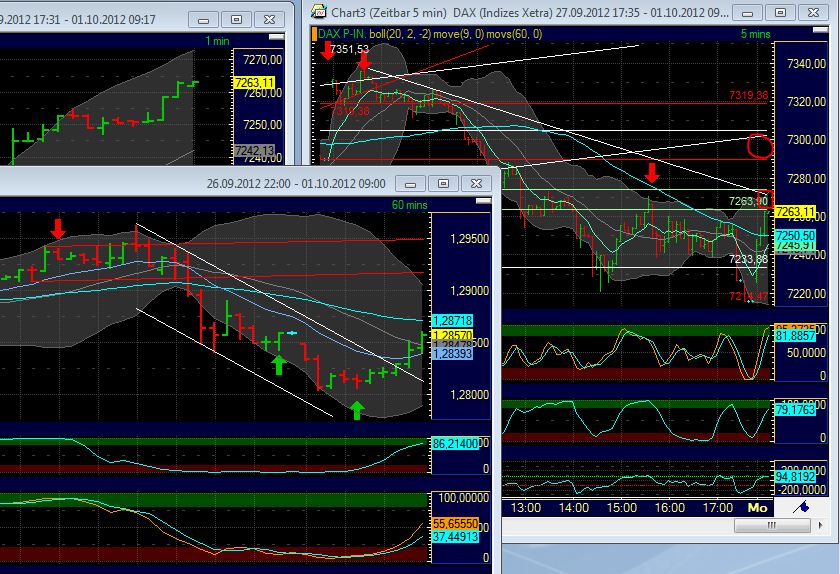840x574 pixels.
Task: Click the white handle above the 1 min scale
Action: 276,36
